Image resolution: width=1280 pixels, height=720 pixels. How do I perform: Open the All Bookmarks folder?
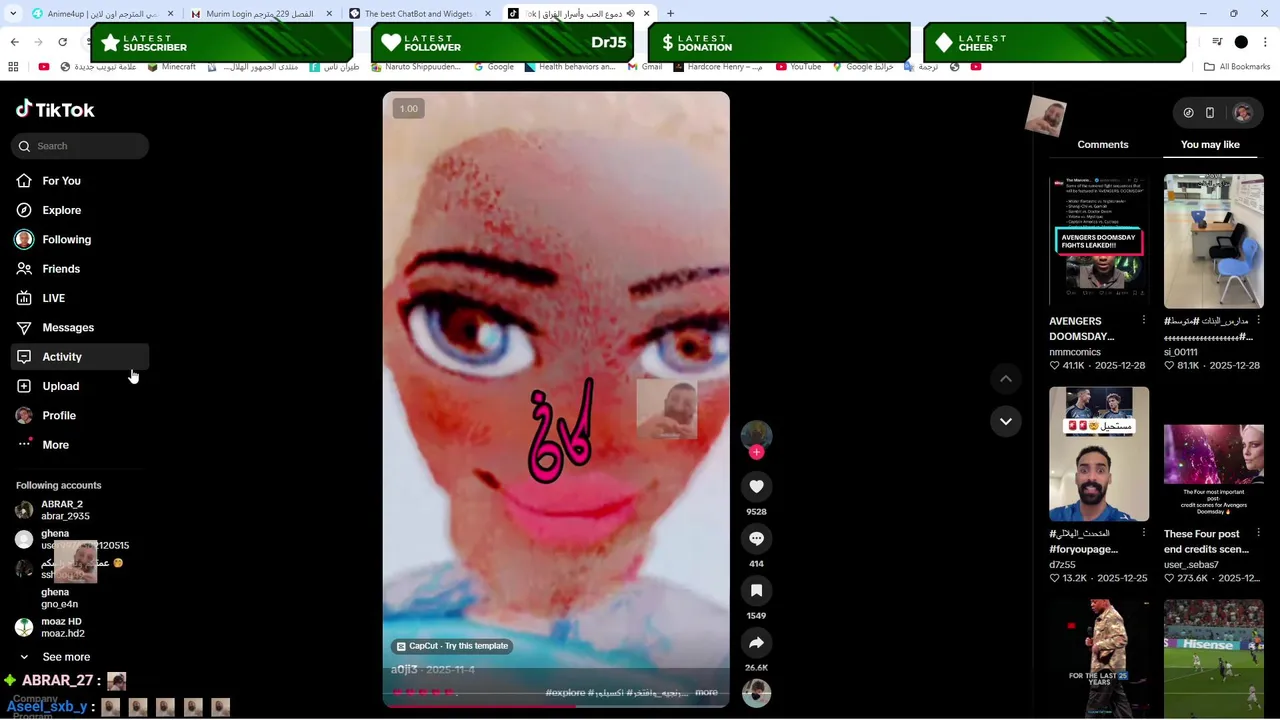coord(1237,67)
